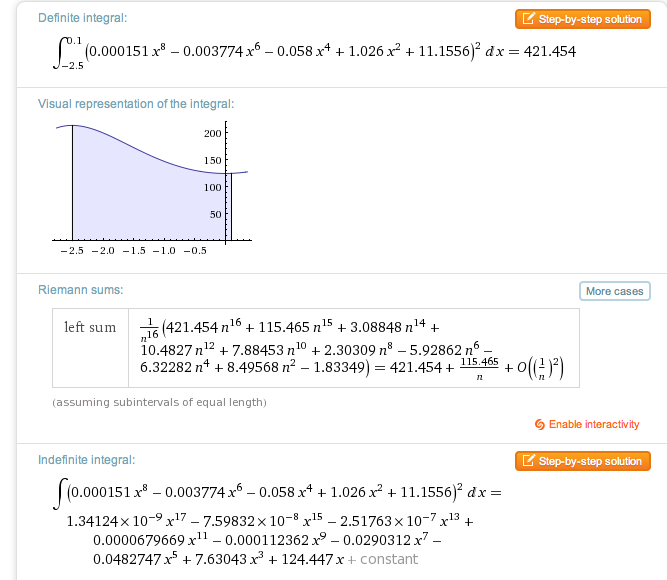Click the More cases button

(x=615, y=291)
